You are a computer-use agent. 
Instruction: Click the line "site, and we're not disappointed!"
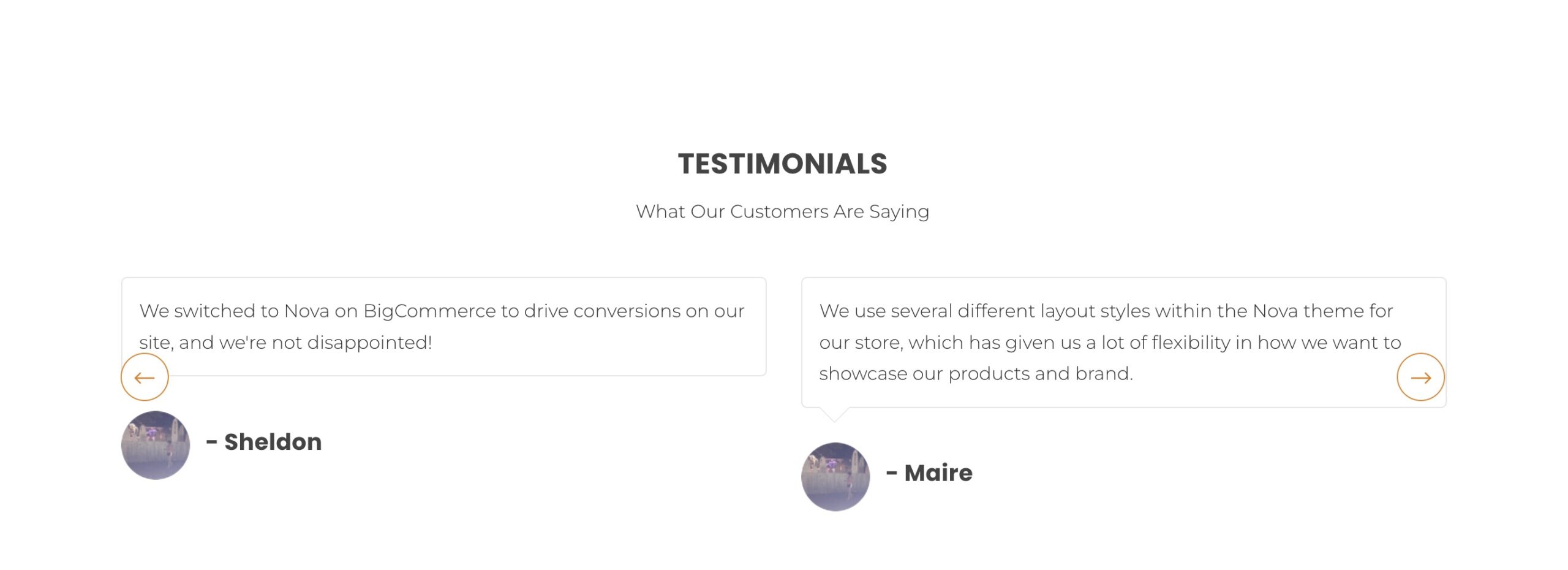click(x=285, y=342)
